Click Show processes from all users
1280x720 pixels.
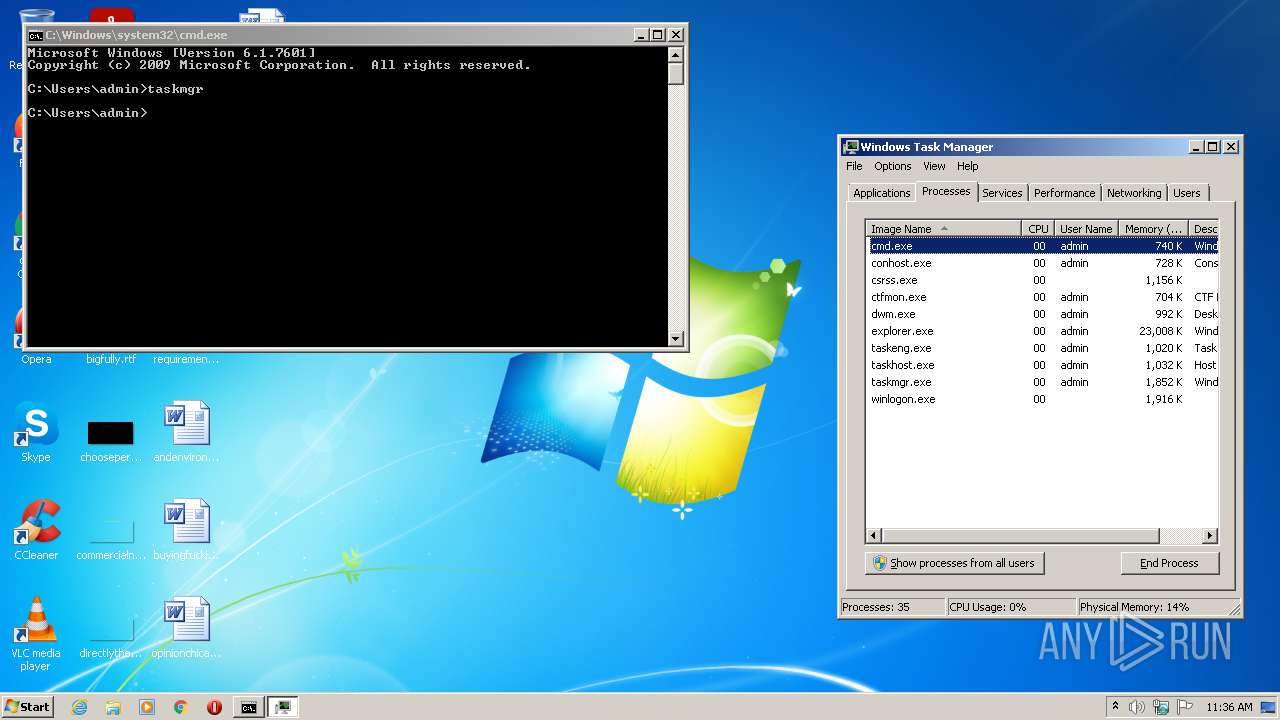pos(954,563)
